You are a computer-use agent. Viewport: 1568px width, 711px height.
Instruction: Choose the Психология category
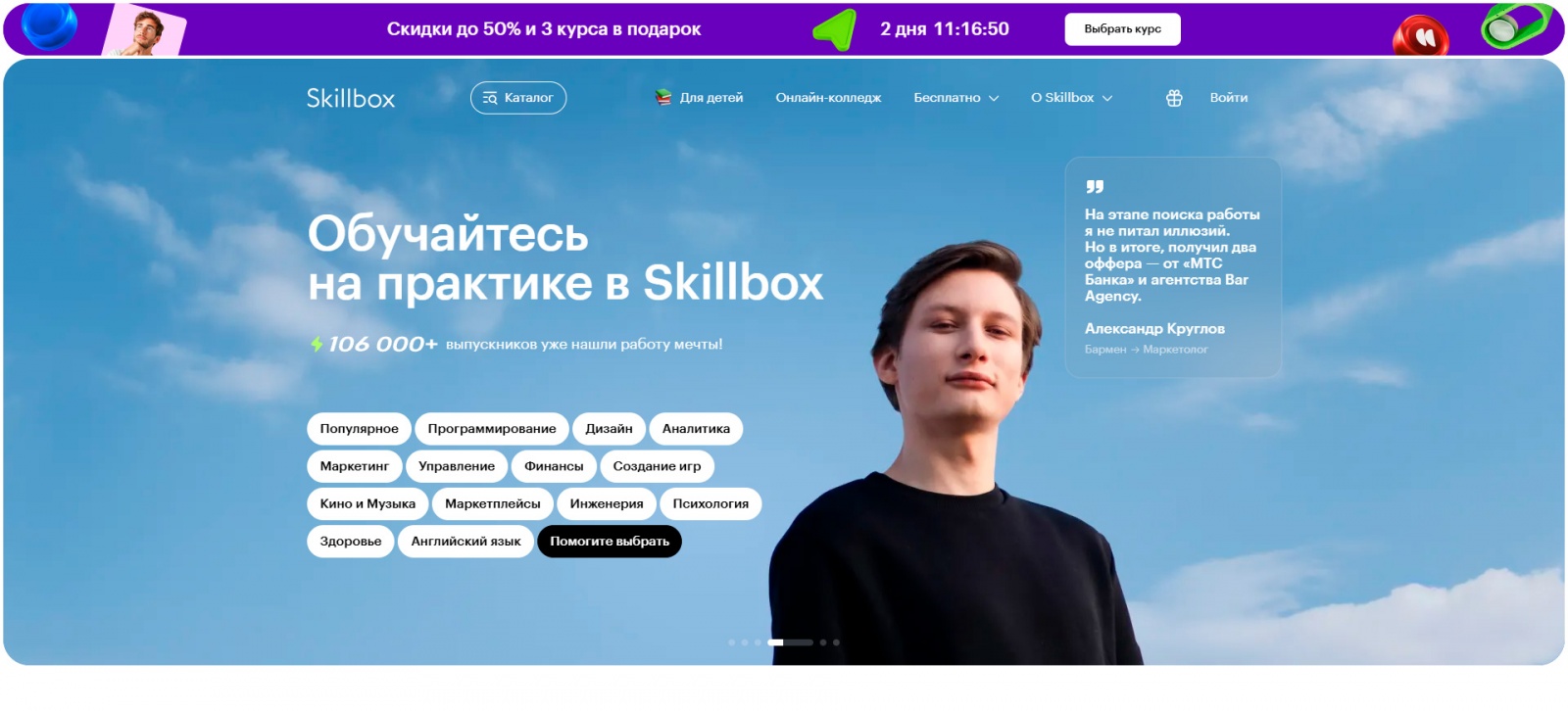(710, 503)
